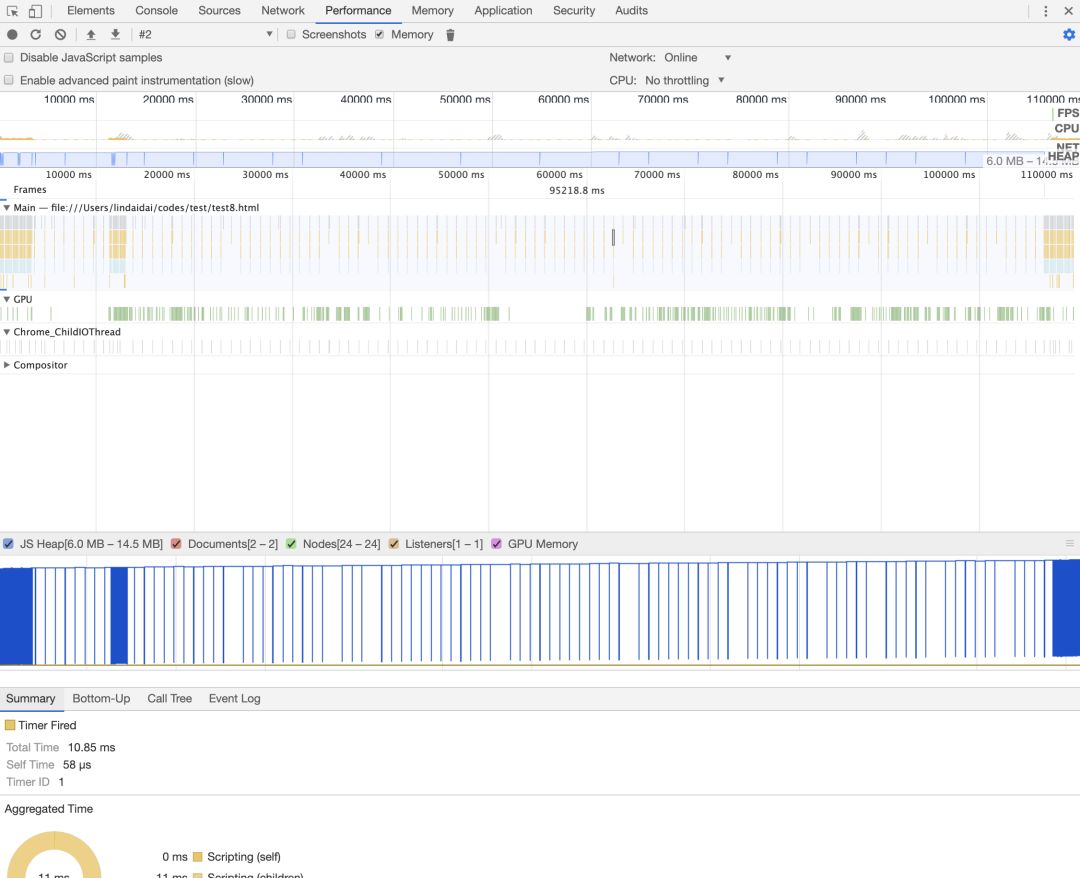Click the Timer Fired color swatch
1080x878 pixels.
10,725
